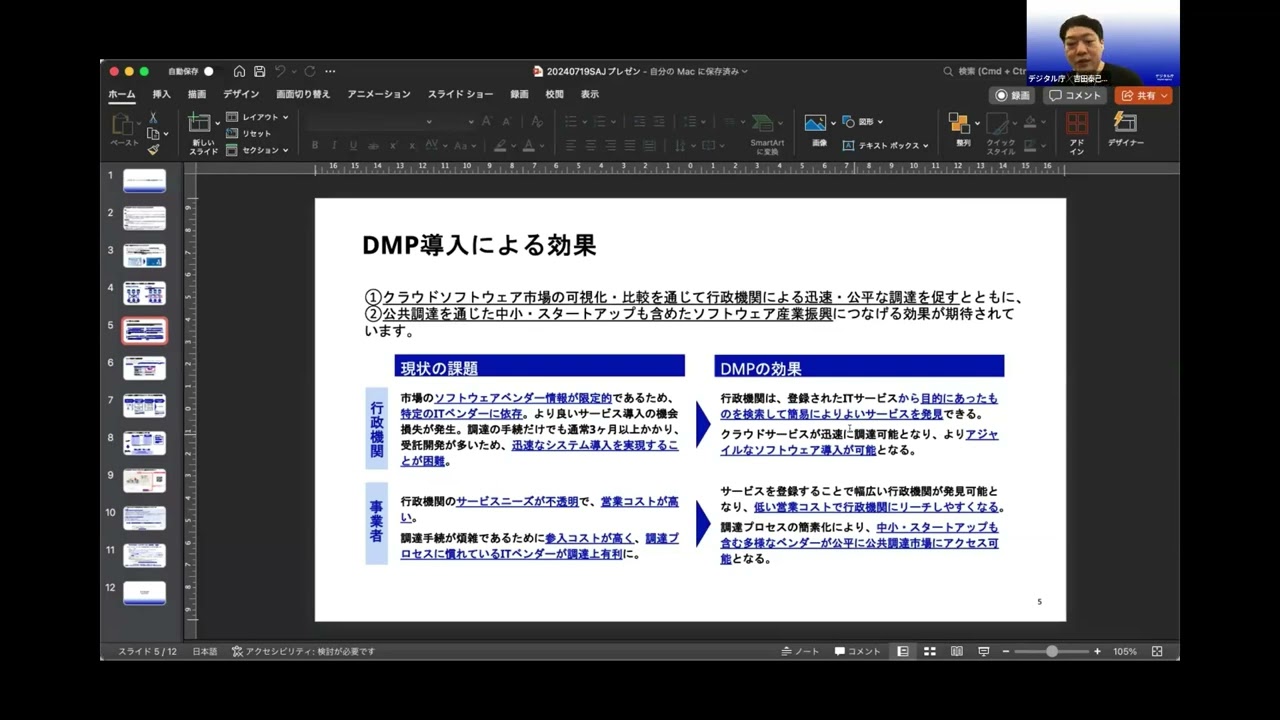Image resolution: width=1280 pixels, height=720 pixels.
Task: Click the Redo icon in title bar
Action: point(310,71)
